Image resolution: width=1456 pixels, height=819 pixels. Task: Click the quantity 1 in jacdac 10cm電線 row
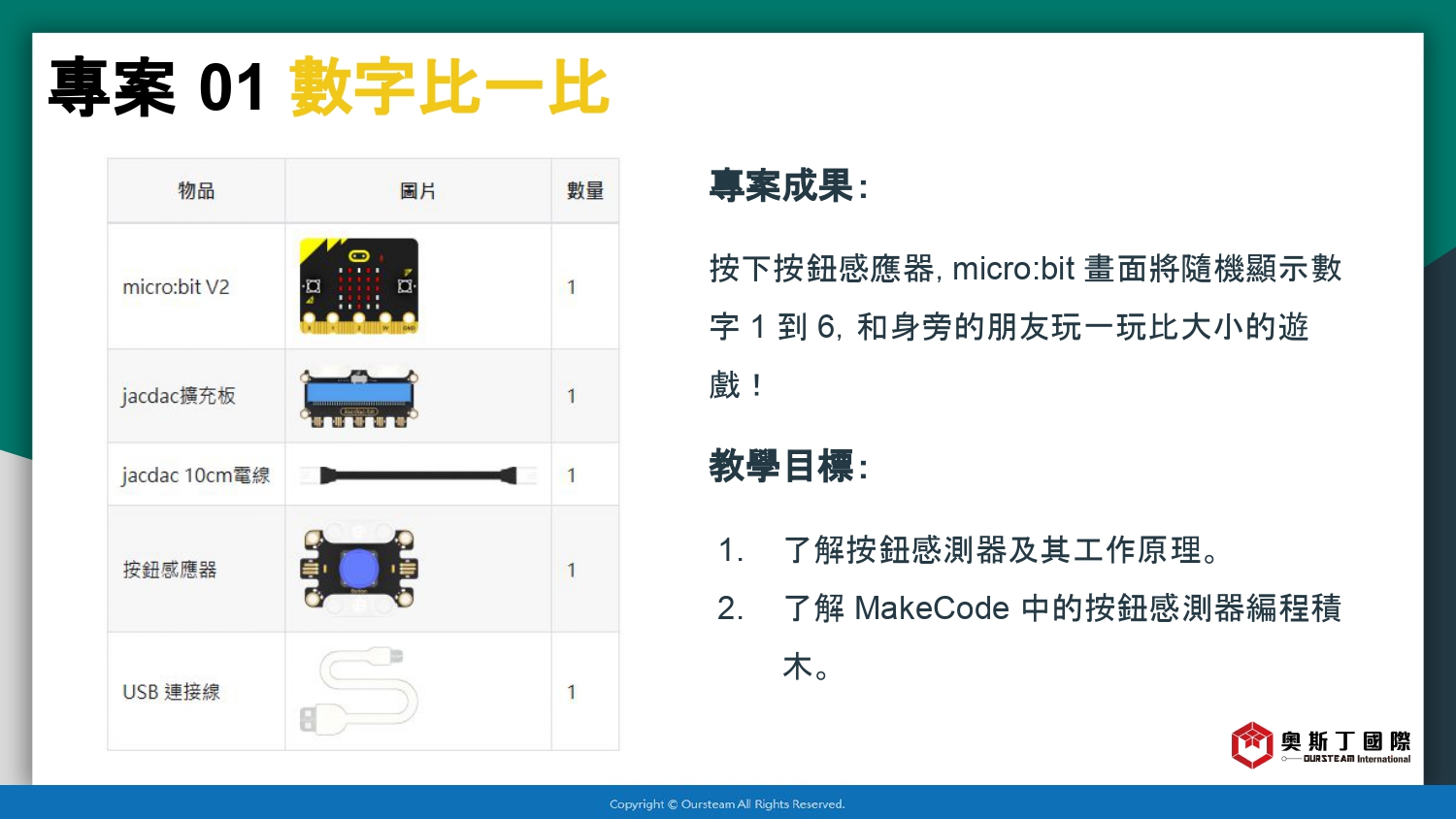pyautogui.click(x=572, y=475)
